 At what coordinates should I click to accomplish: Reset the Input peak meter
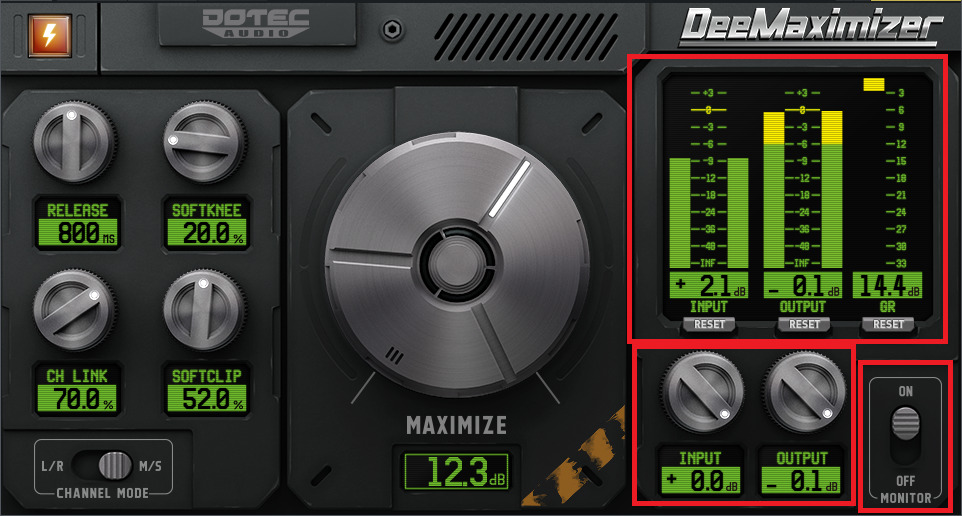(709, 325)
